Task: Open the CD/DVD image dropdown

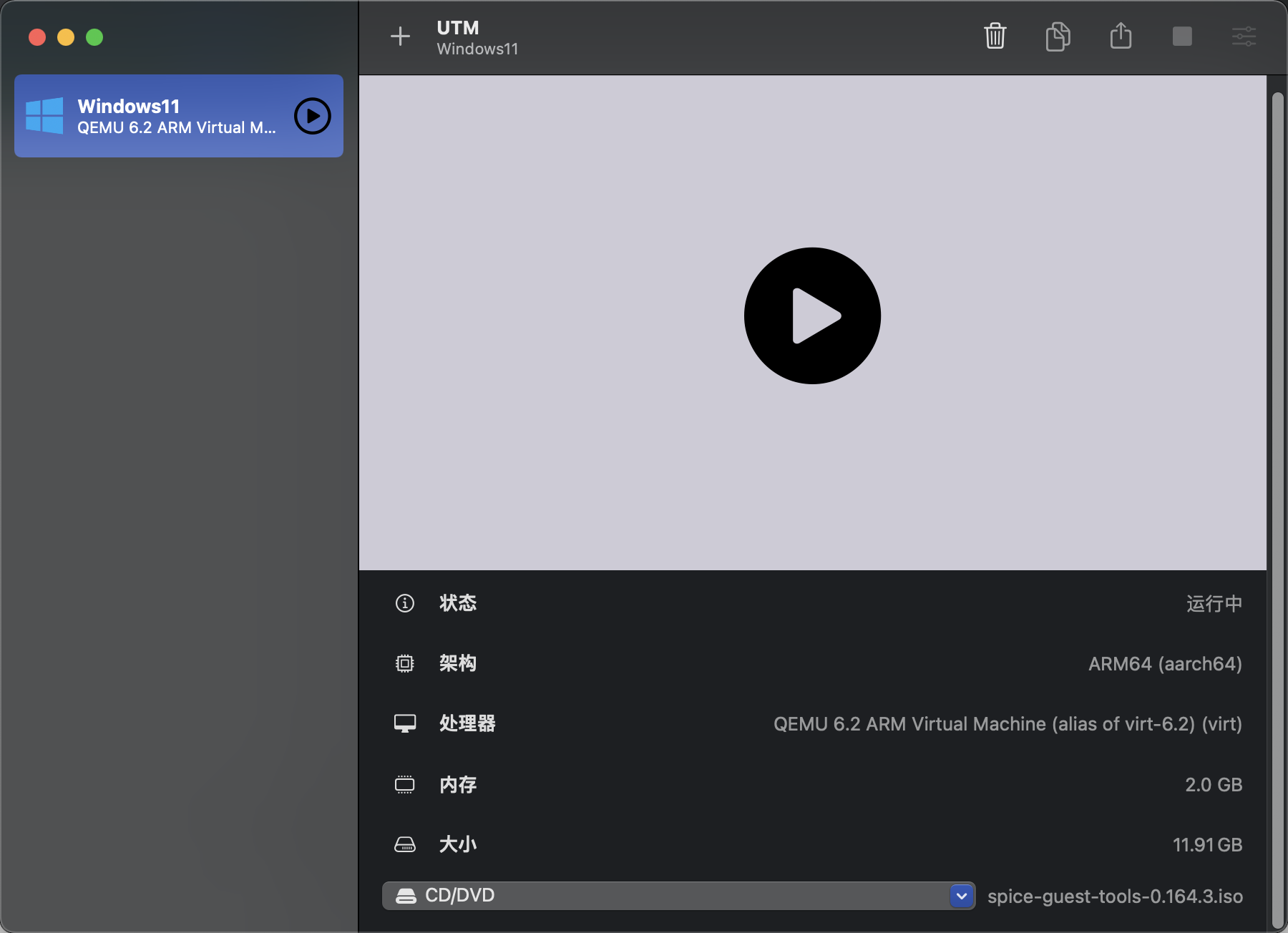Action: tap(961, 895)
